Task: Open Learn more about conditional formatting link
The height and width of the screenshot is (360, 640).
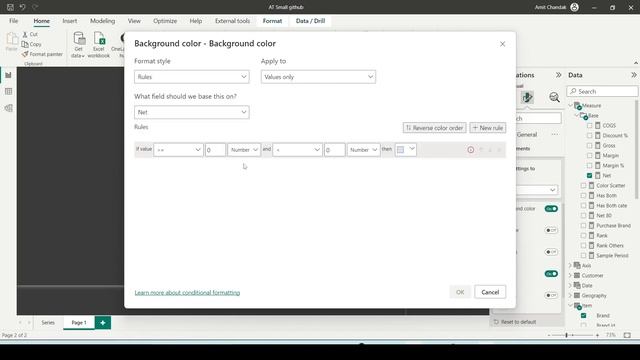Action: tap(187, 293)
